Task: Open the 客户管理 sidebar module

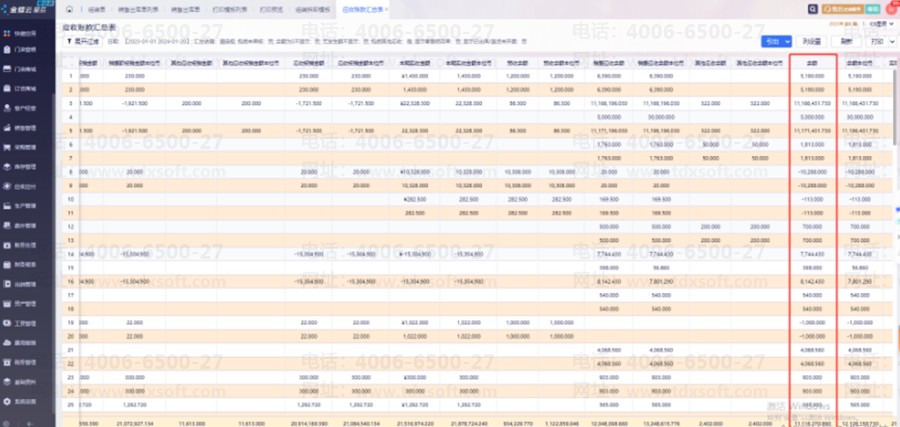Action: [x=26, y=108]
